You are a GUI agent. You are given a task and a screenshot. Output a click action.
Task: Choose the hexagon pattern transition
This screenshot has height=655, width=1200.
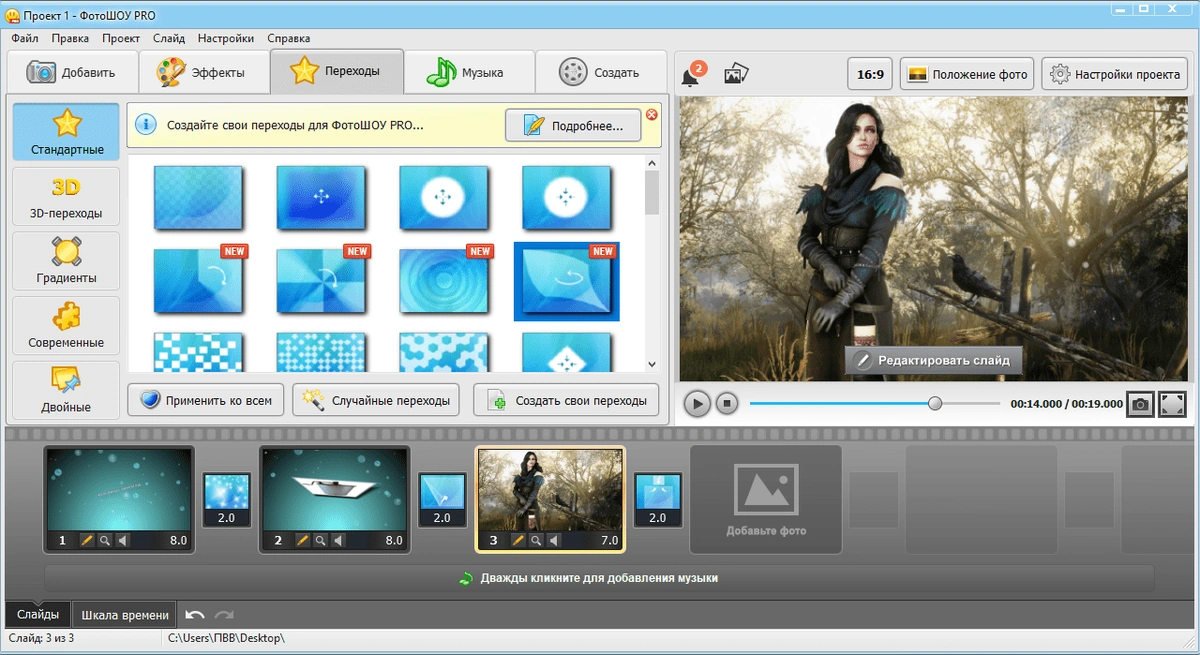pos(443,352)
